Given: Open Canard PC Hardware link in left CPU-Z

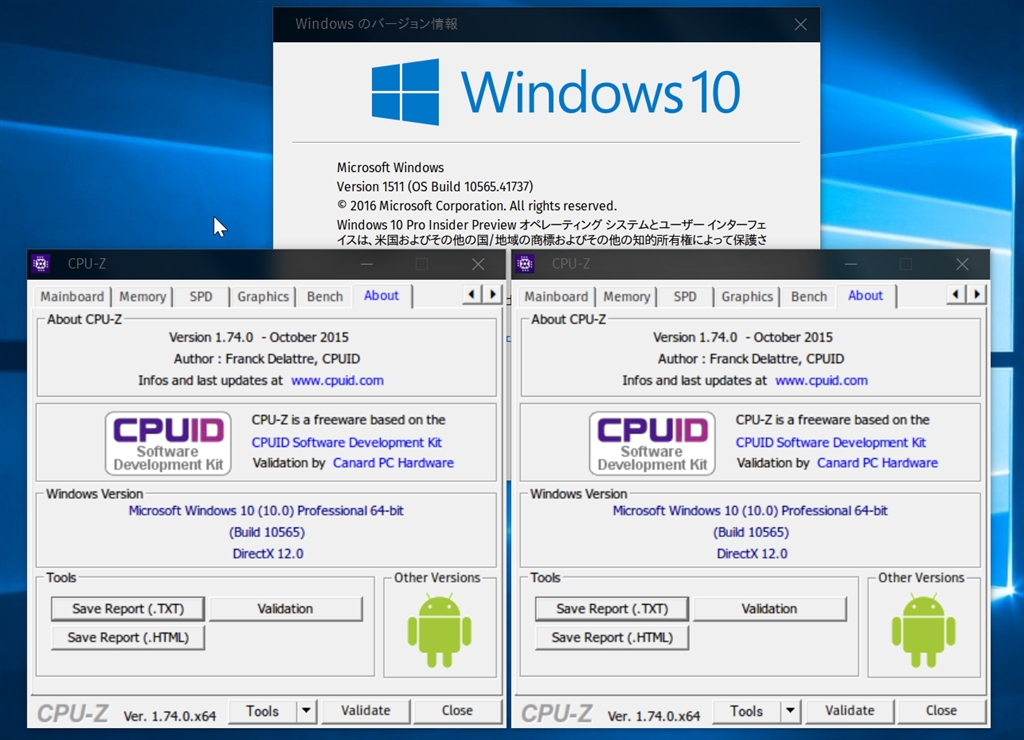Looking at the screenshot, I should pos(393,462).
